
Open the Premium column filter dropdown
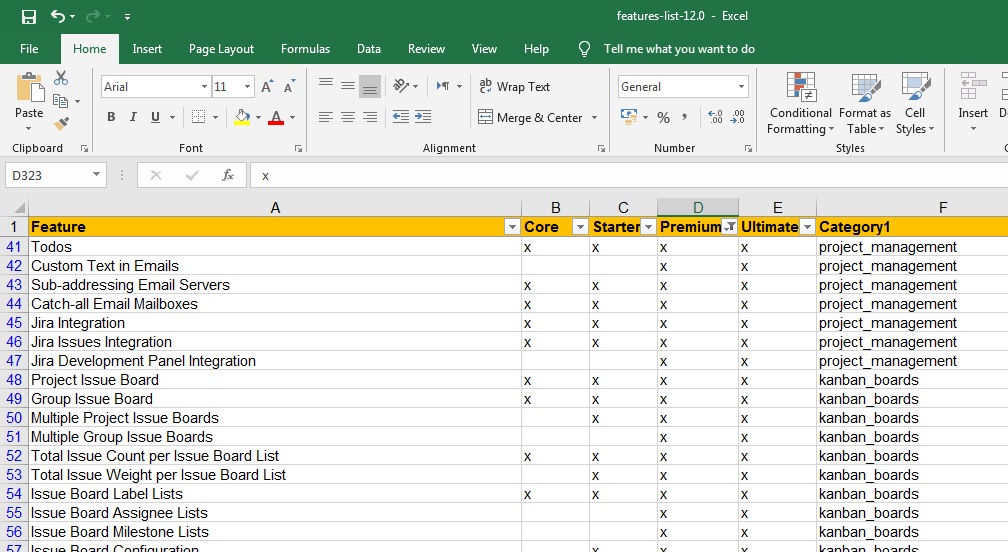pos(730,227)
